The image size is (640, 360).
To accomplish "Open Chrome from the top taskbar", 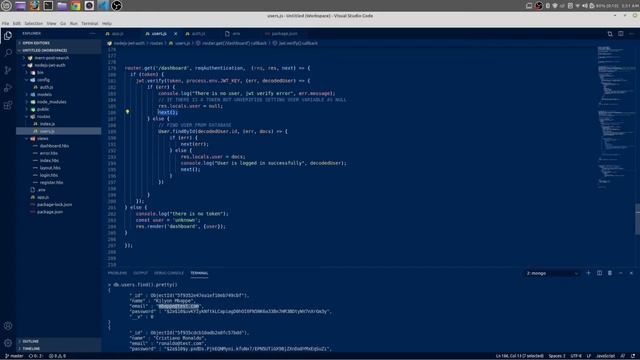I will click(76, 6).
